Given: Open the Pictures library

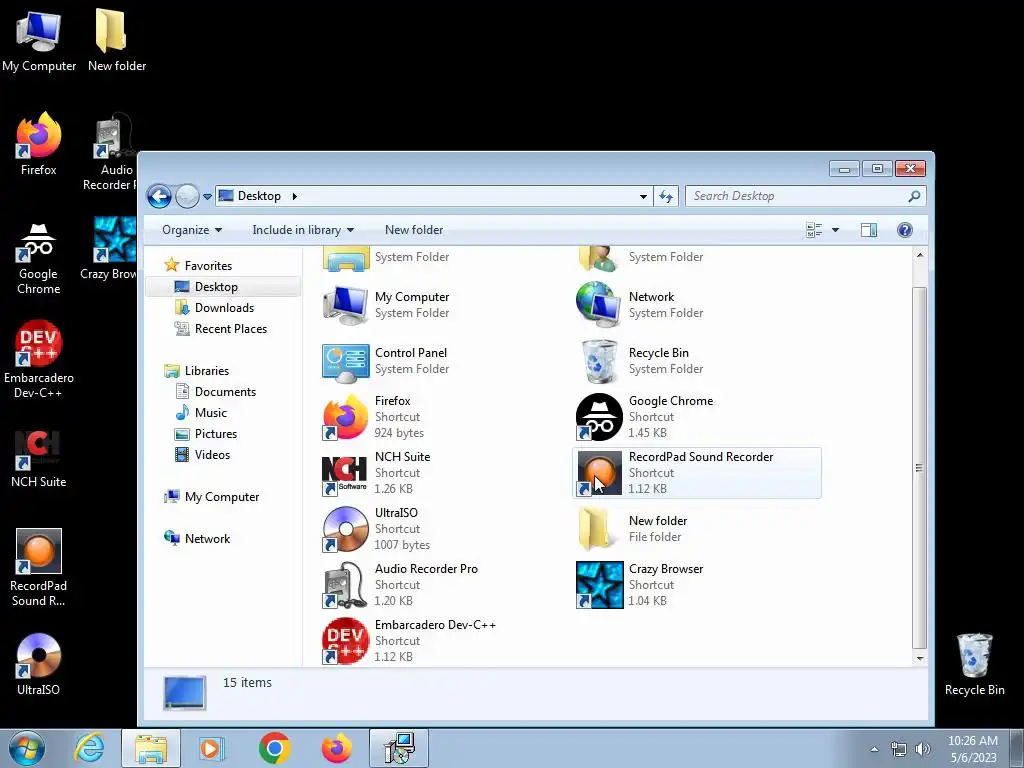Looking at the screenshot, I should 216,434.
